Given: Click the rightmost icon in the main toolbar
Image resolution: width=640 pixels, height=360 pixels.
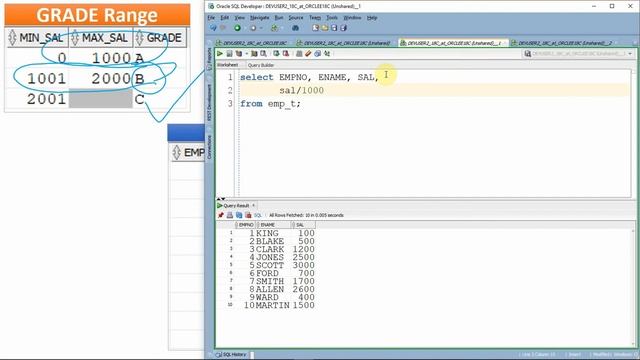Looking at the screenshot, I should pos(344,28).
